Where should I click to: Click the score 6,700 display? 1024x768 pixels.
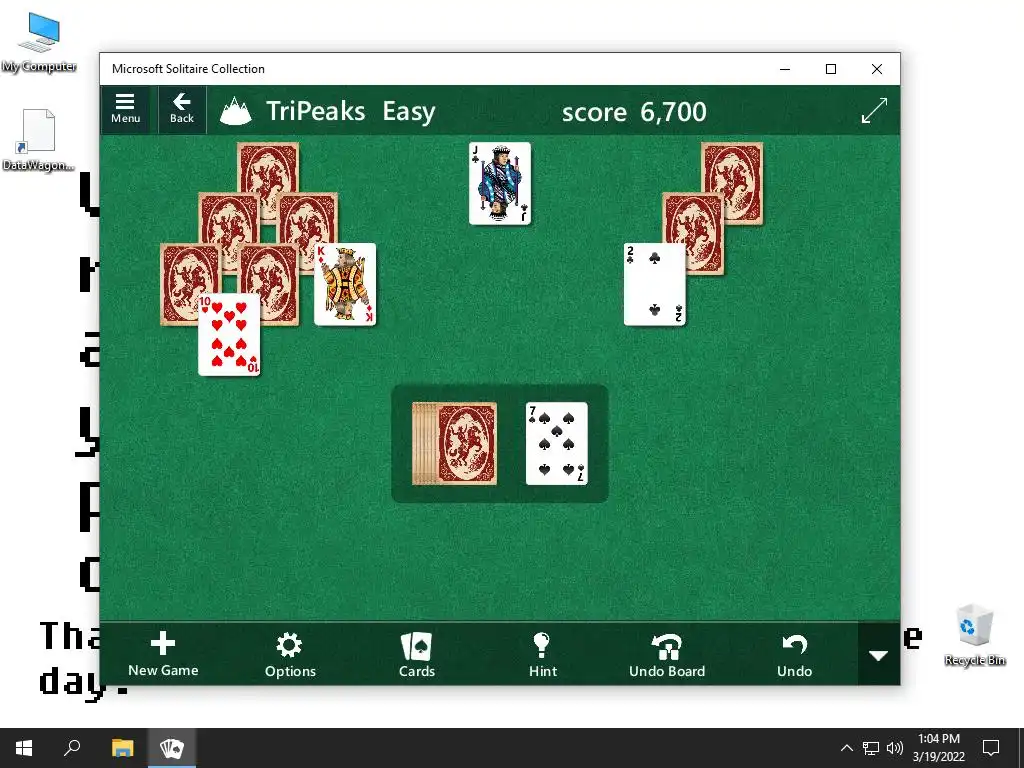tap(633, 112)
